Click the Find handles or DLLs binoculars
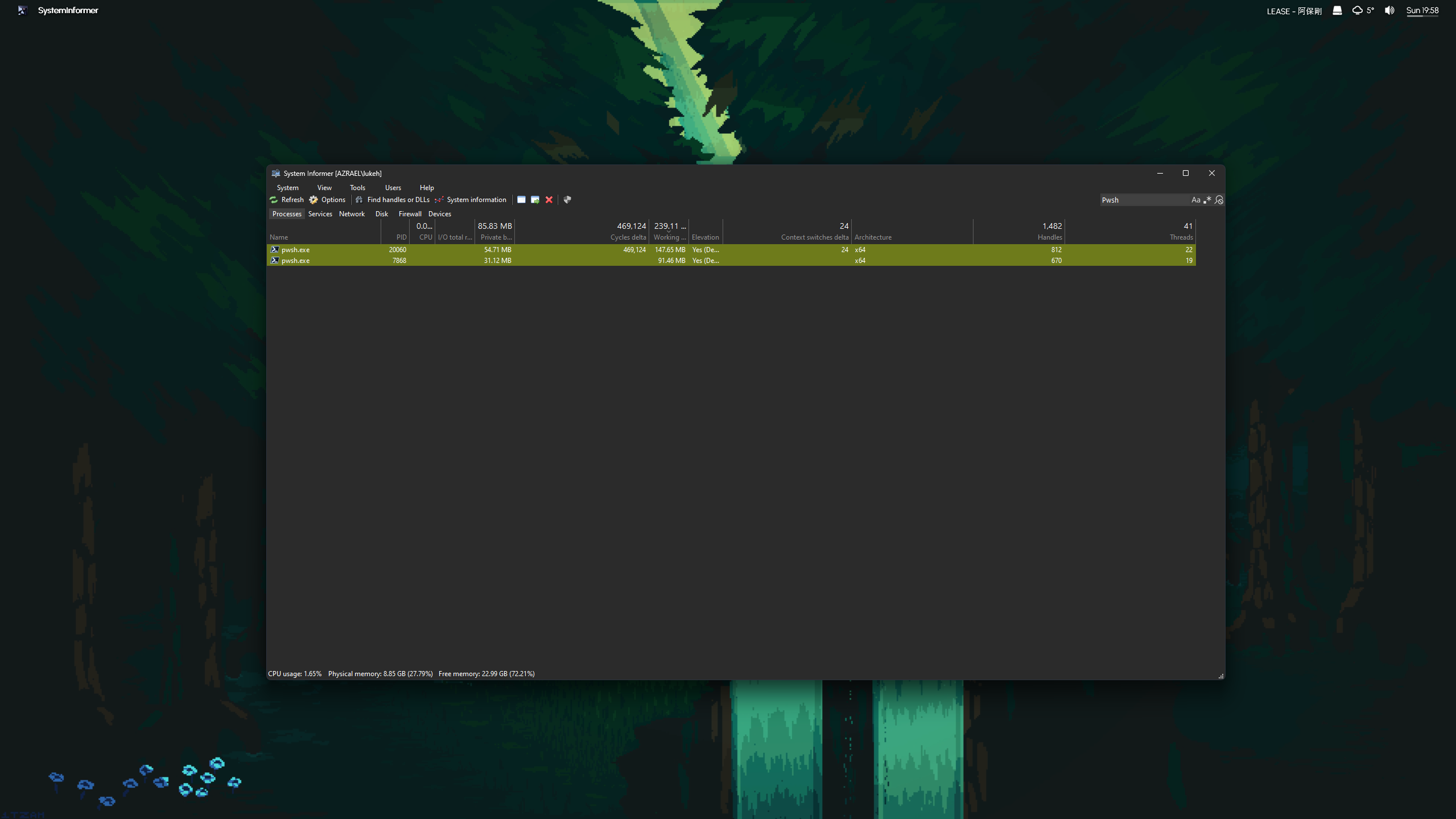 pyautogui.click(x=359, y=200)
